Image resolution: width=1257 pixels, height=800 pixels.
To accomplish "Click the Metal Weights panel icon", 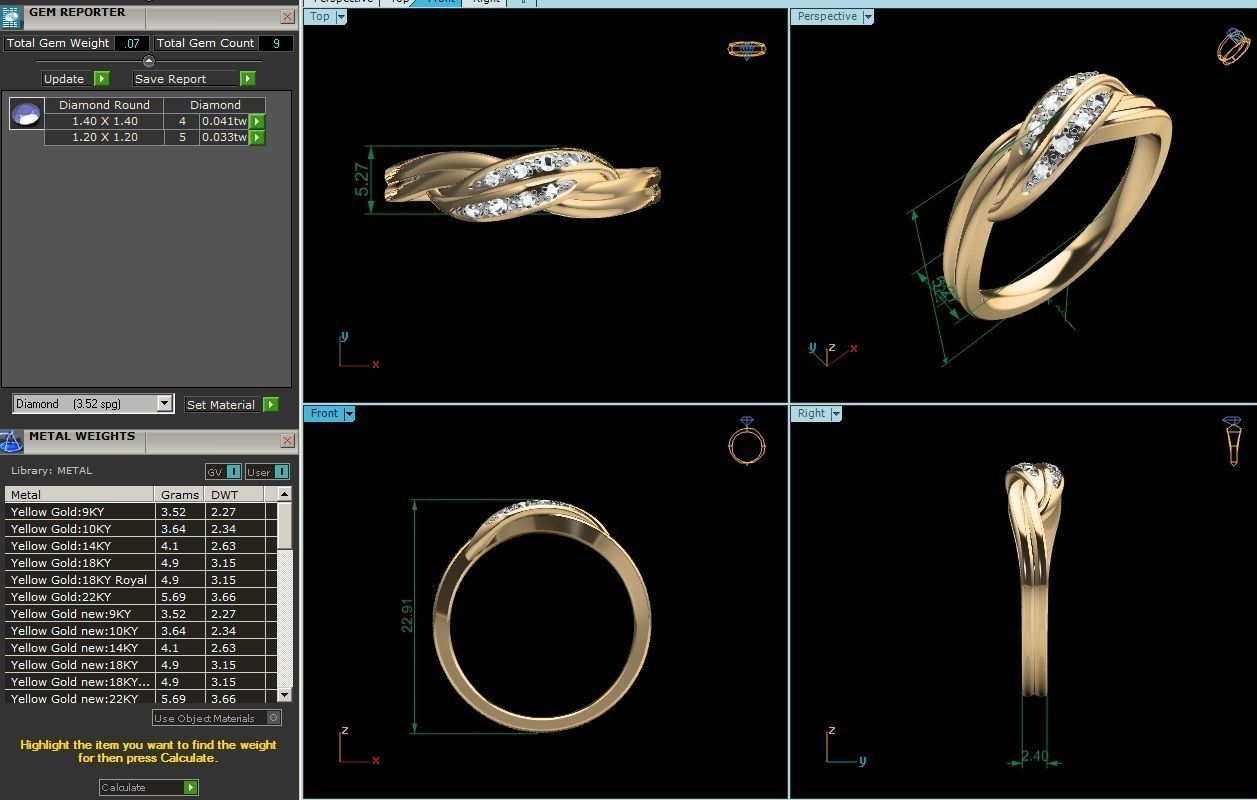I will (11, 441).
